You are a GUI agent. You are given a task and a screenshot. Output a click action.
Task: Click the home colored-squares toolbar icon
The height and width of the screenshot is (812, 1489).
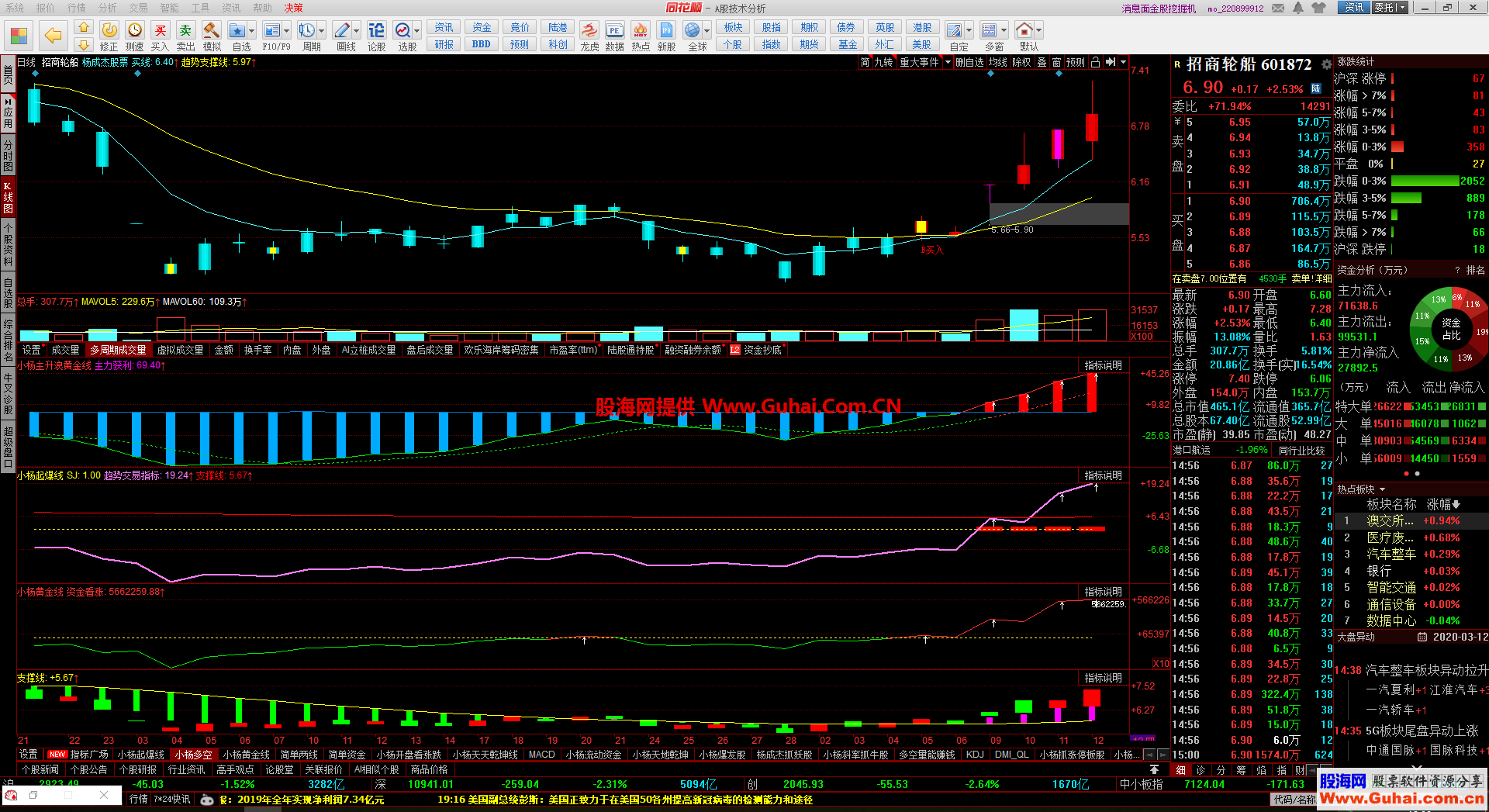(19, 36)
